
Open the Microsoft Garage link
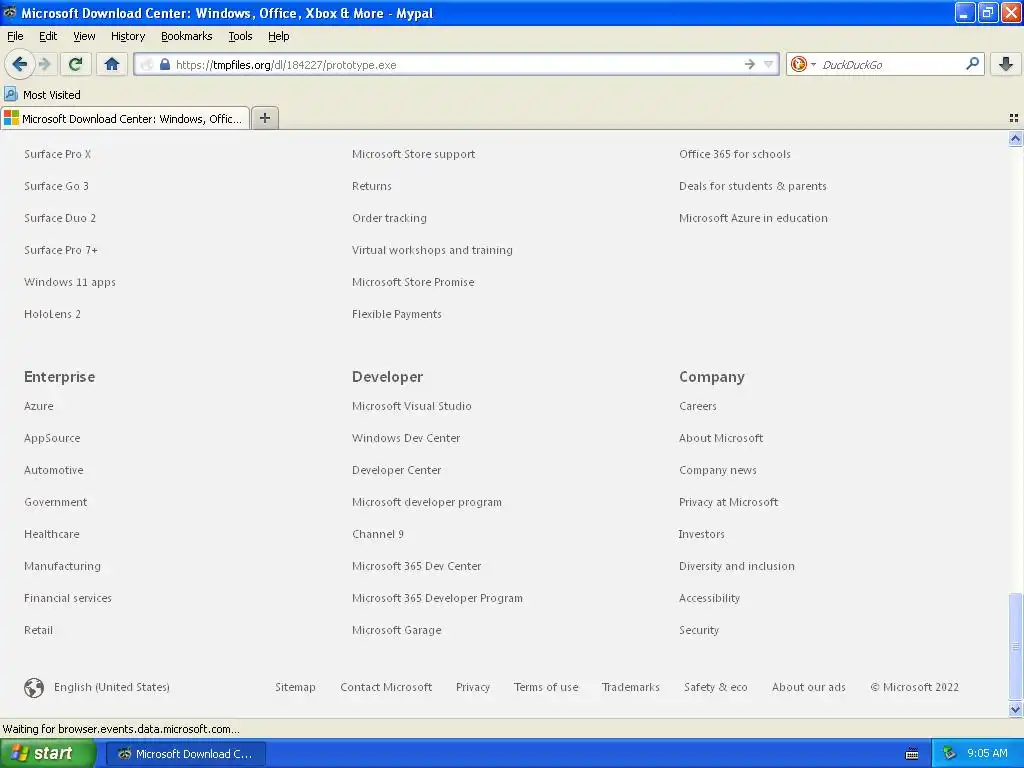[x=396, y=630]
